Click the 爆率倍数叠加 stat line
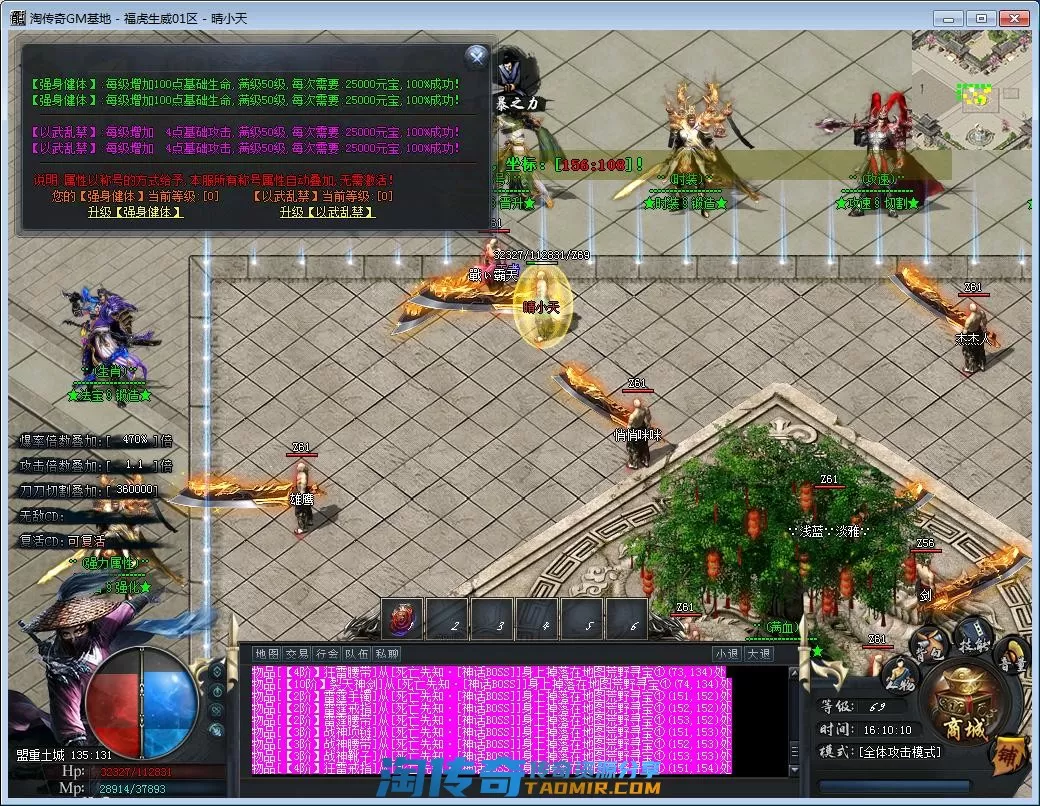1040x806 pixels. [x=96, y=440]
